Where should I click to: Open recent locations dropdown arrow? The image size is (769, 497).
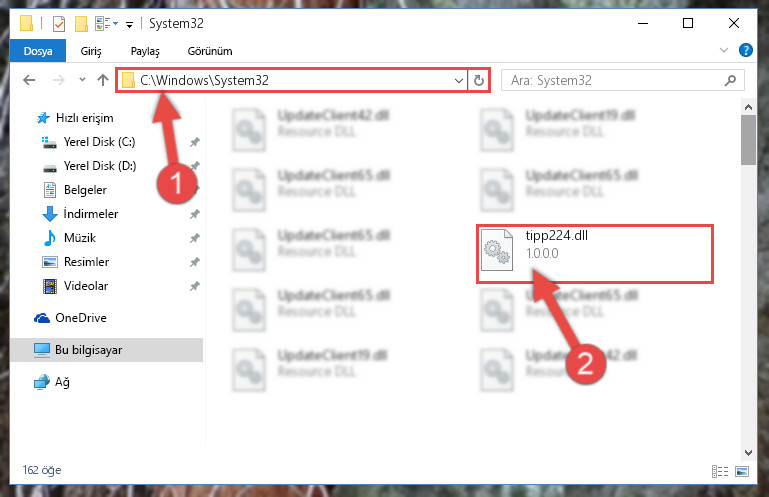(82, 79)
